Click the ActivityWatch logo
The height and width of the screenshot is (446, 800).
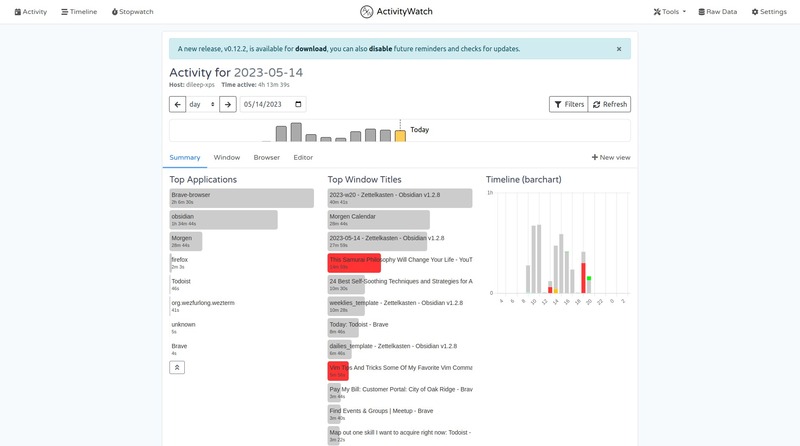coord(396,12)
